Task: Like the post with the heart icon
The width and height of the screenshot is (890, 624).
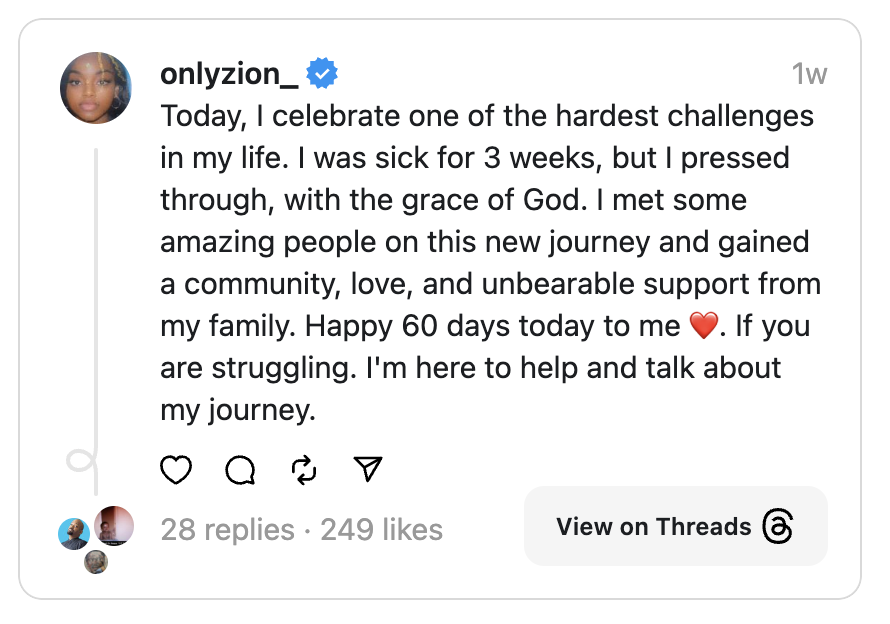Action: coord(176,469)
